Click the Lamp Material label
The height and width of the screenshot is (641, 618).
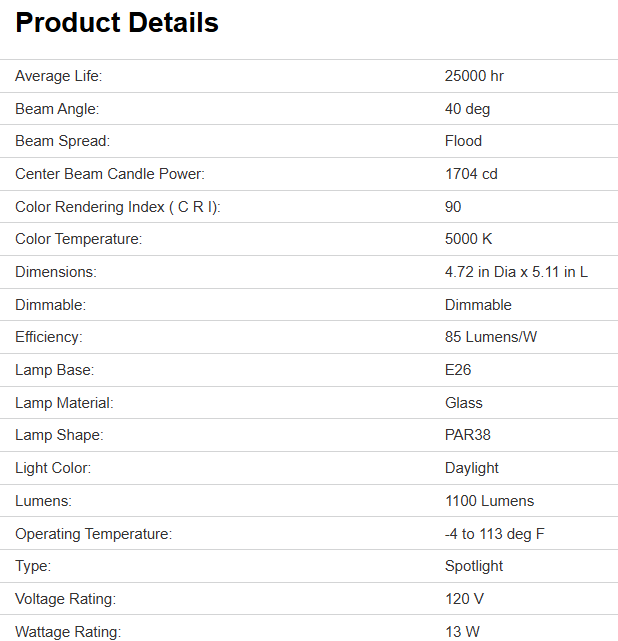(x=64, y=403)
